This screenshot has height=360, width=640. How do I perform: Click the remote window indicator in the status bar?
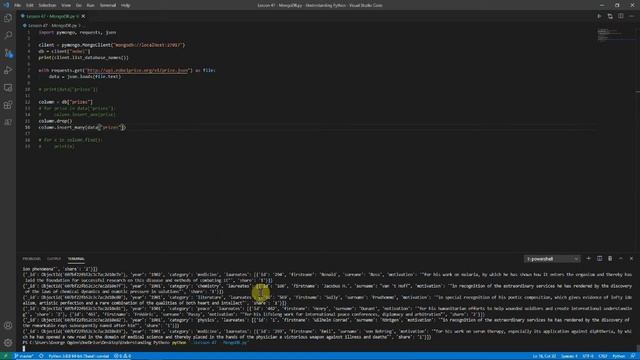coord(5,356)
